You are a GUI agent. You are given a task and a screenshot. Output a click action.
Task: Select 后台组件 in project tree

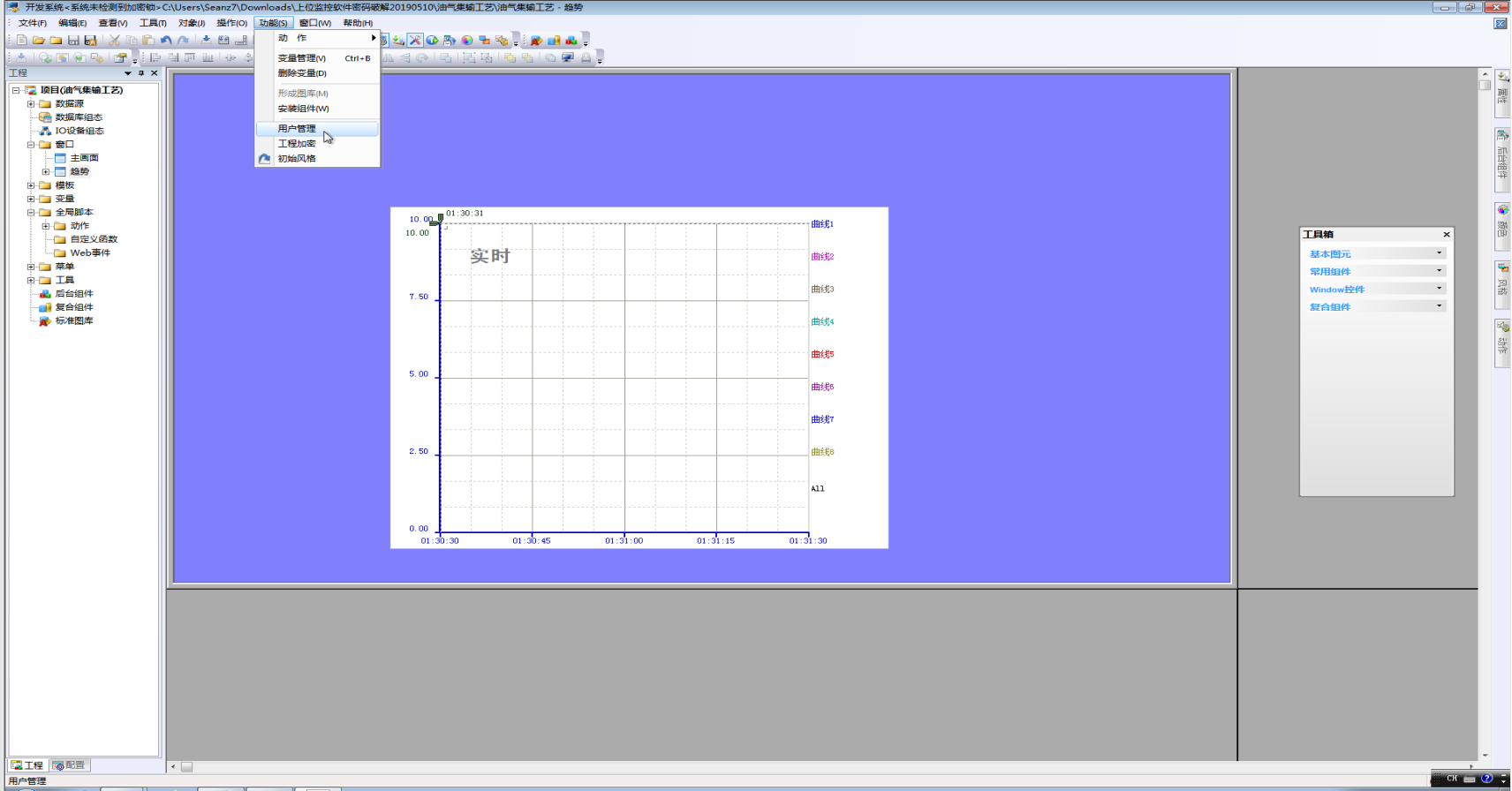pos(74,294)
